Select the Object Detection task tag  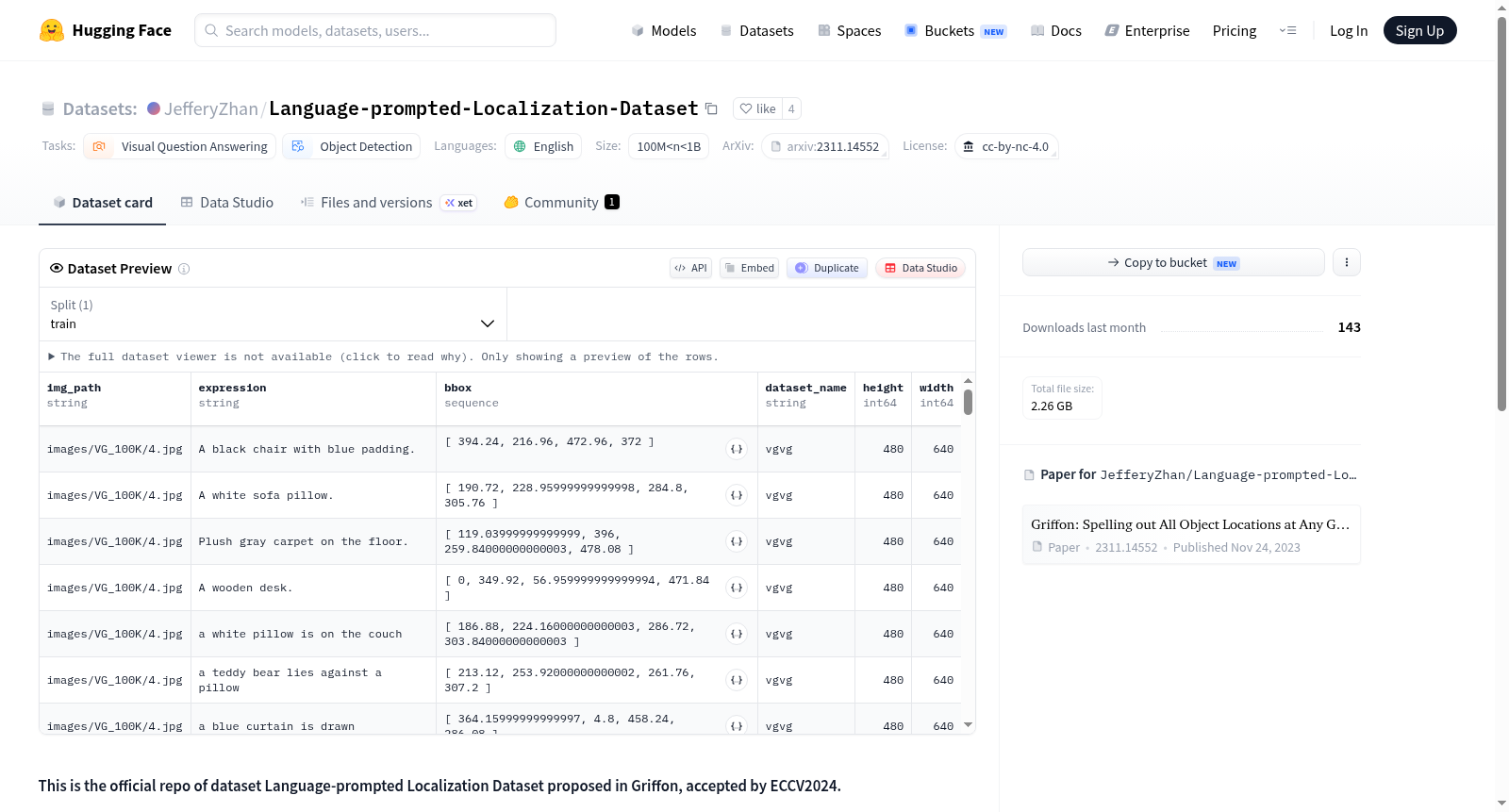[x=354, y=146]
